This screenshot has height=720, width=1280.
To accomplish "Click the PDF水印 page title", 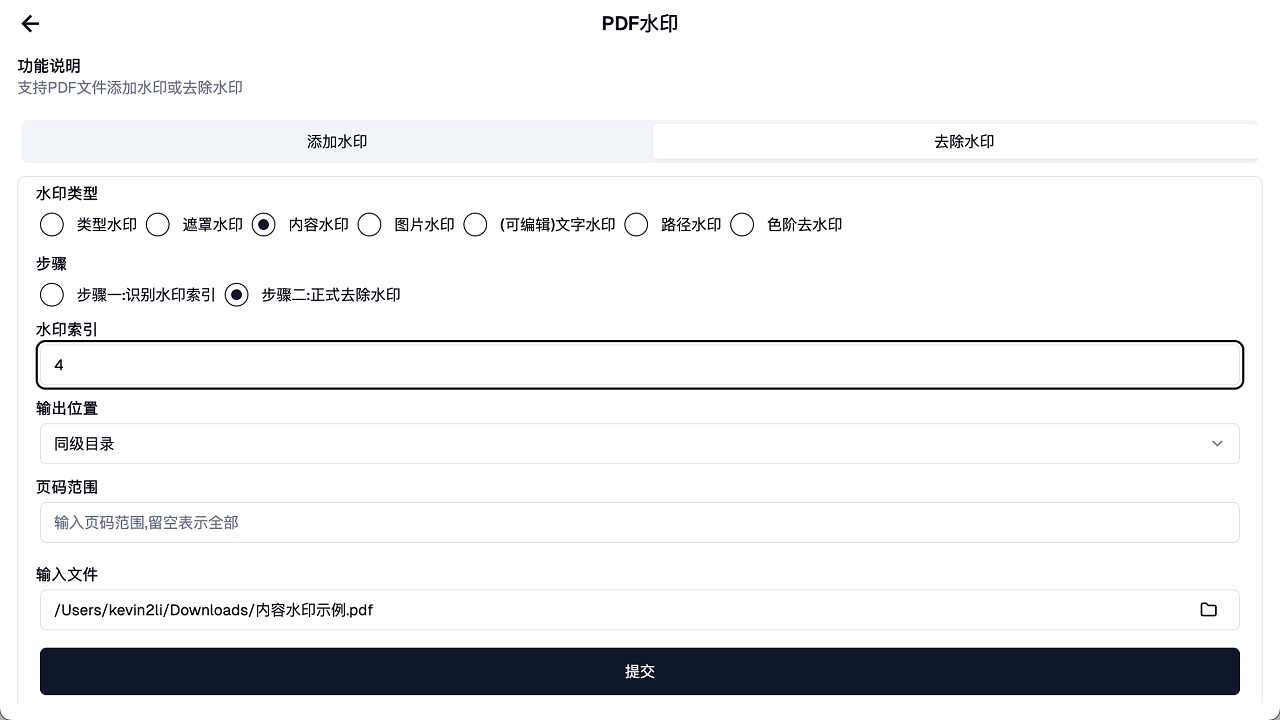I will 640,24.
